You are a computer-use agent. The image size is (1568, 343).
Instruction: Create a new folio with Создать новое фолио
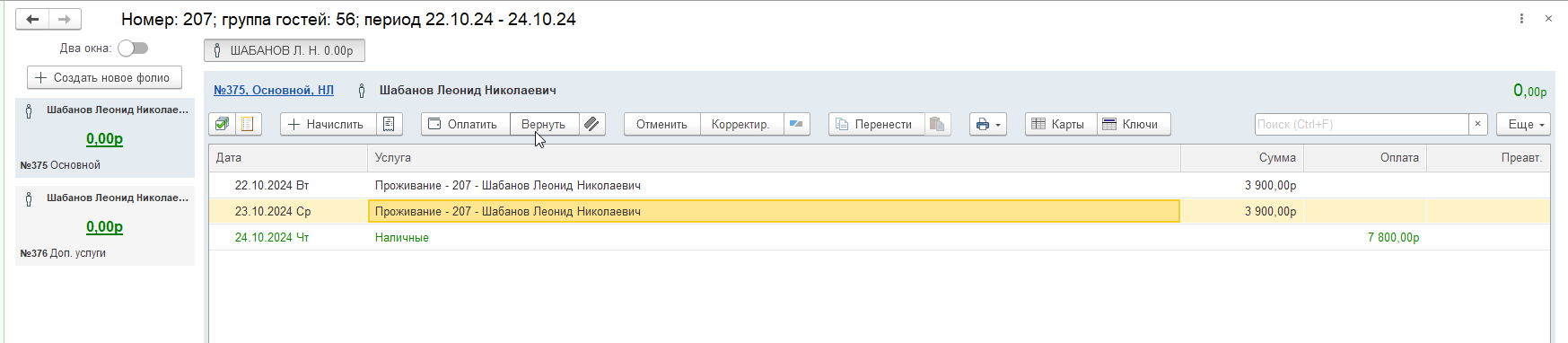104,78
